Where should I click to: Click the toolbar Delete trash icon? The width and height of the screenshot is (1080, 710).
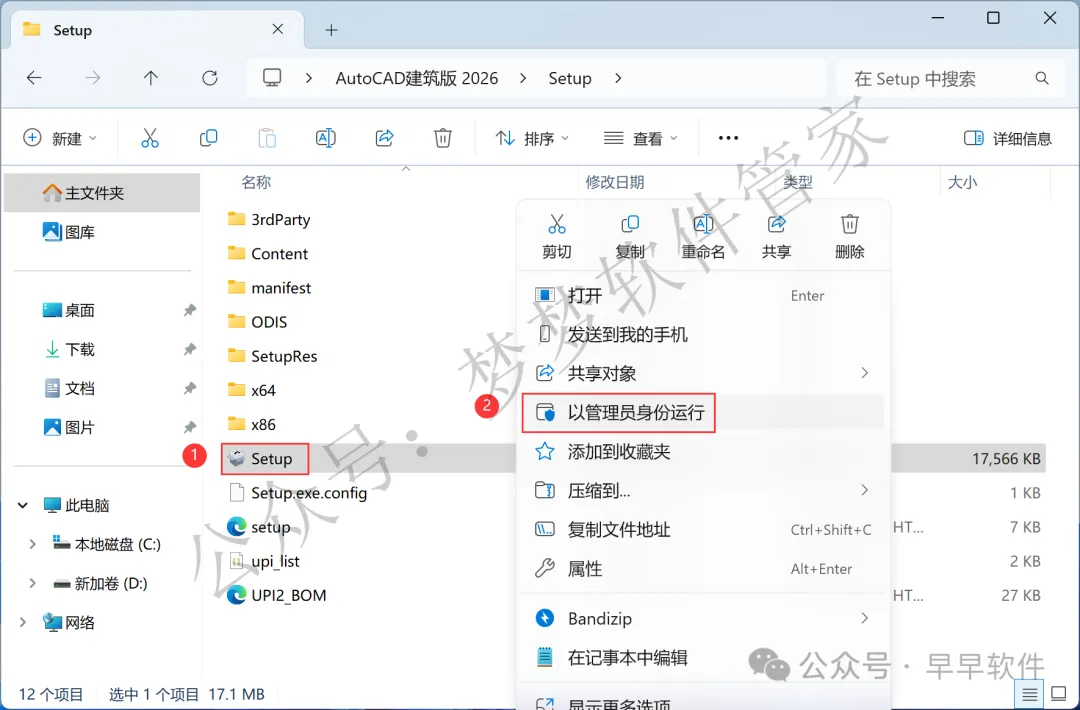click(443, 138)
